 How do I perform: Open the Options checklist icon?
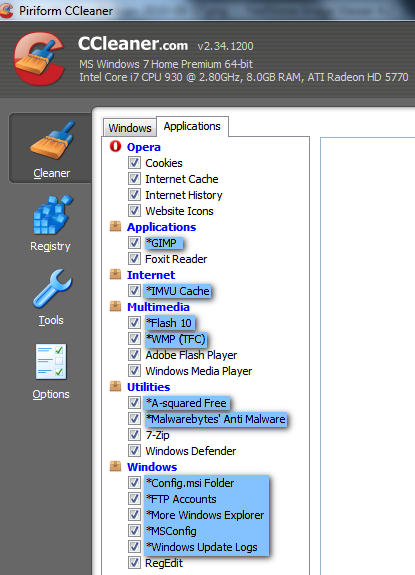[51, 362]
